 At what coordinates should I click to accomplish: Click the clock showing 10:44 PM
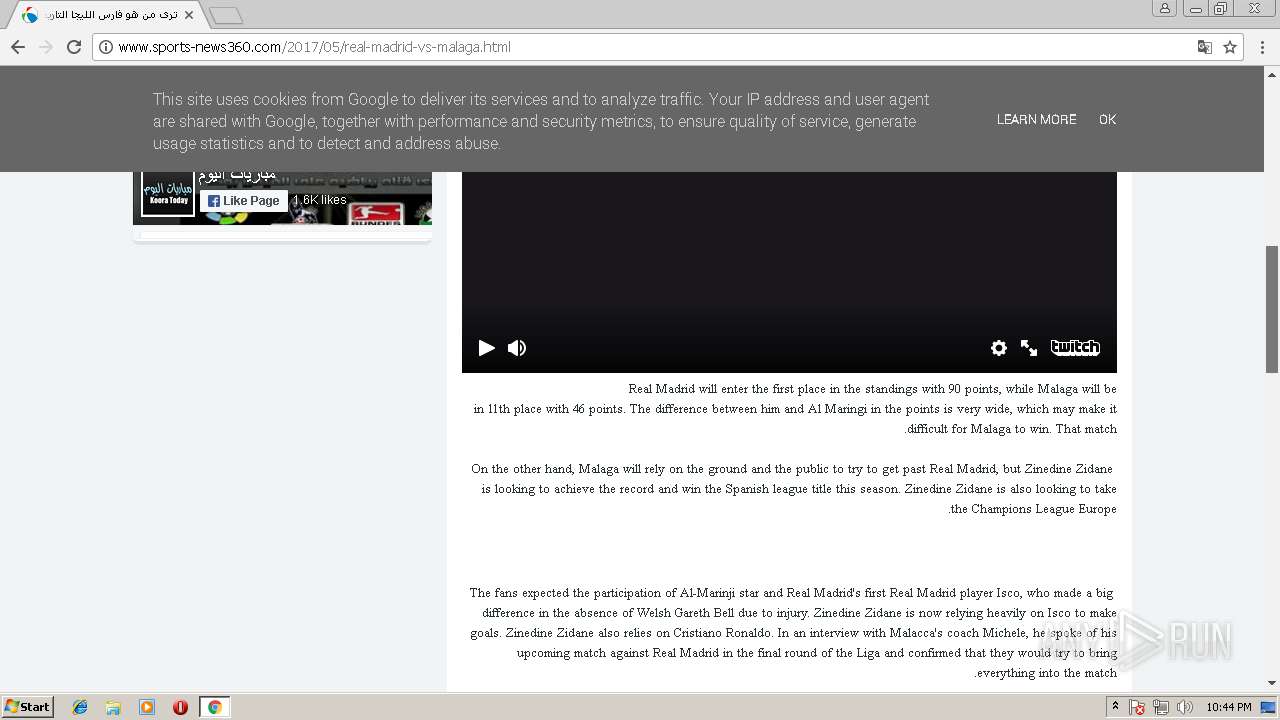click(x=1228, y=707)
